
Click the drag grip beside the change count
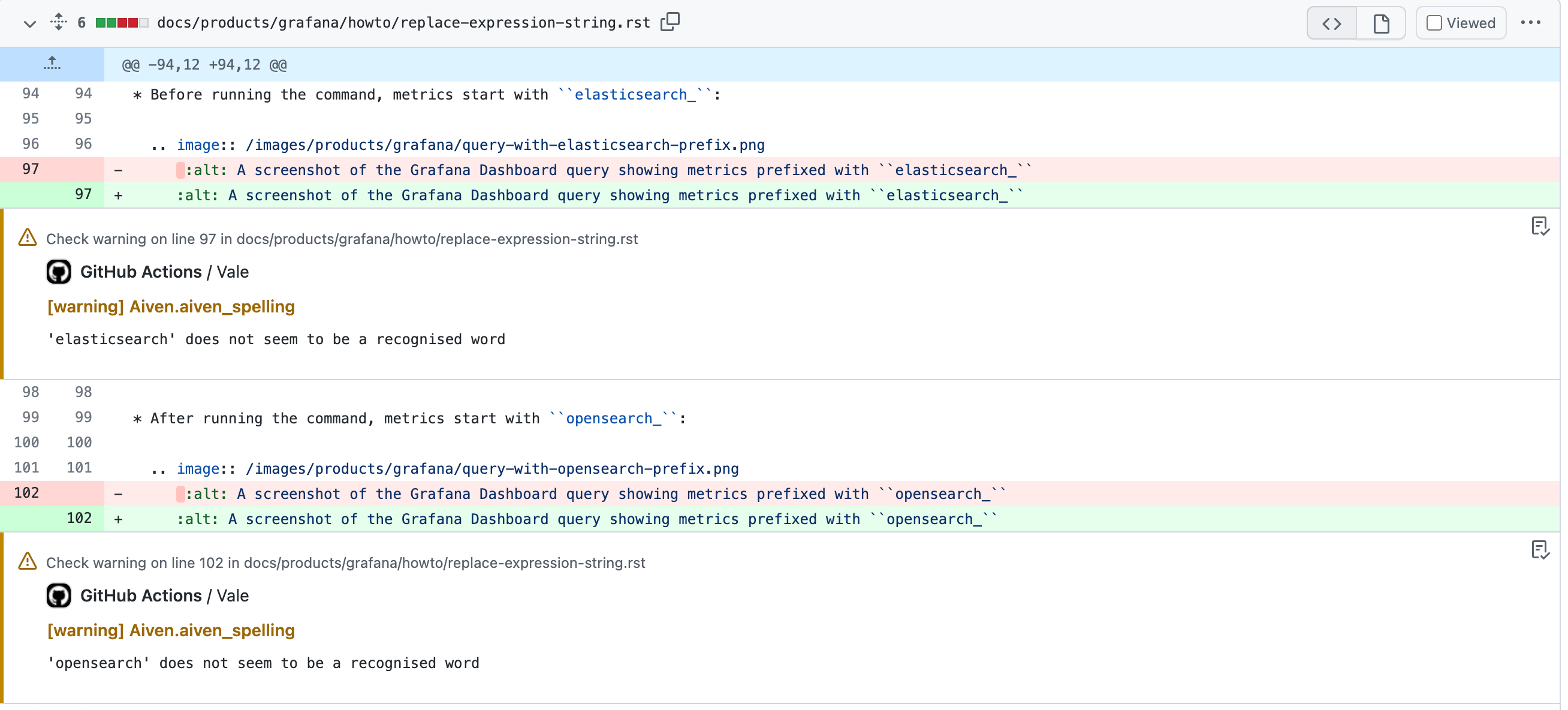point(58,23)
